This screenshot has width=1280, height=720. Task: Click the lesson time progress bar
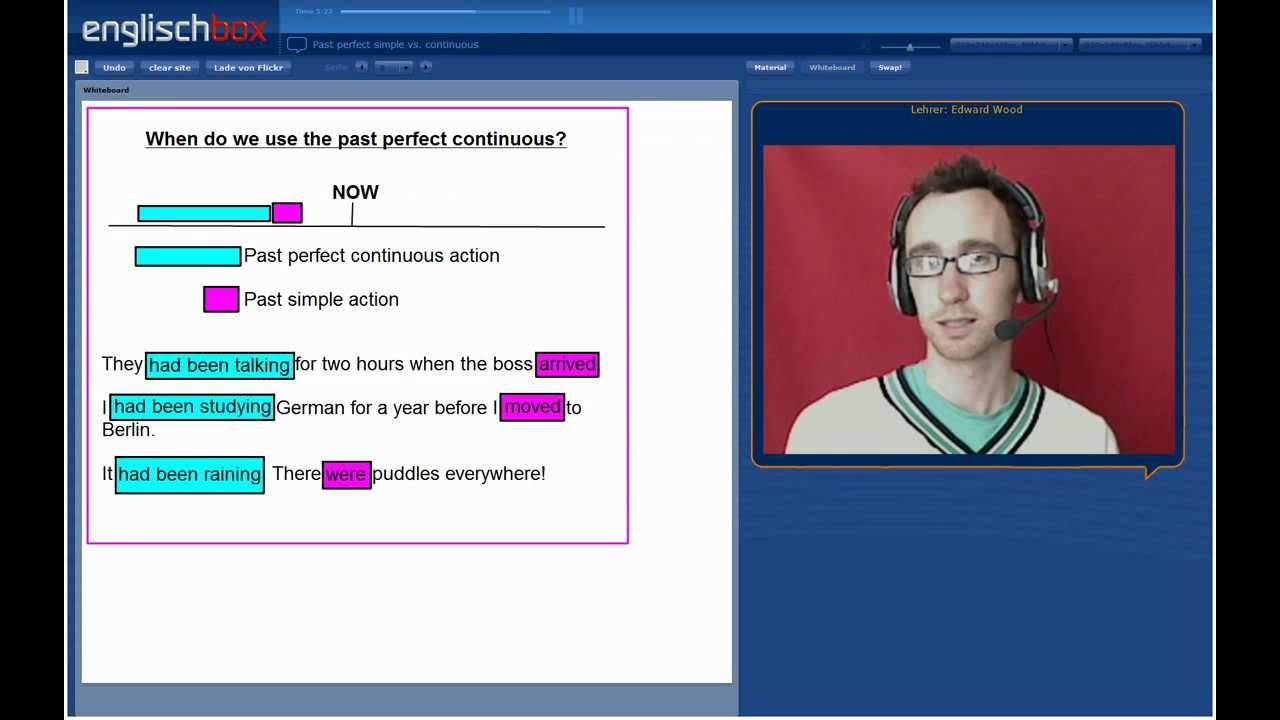coord(445,12)
